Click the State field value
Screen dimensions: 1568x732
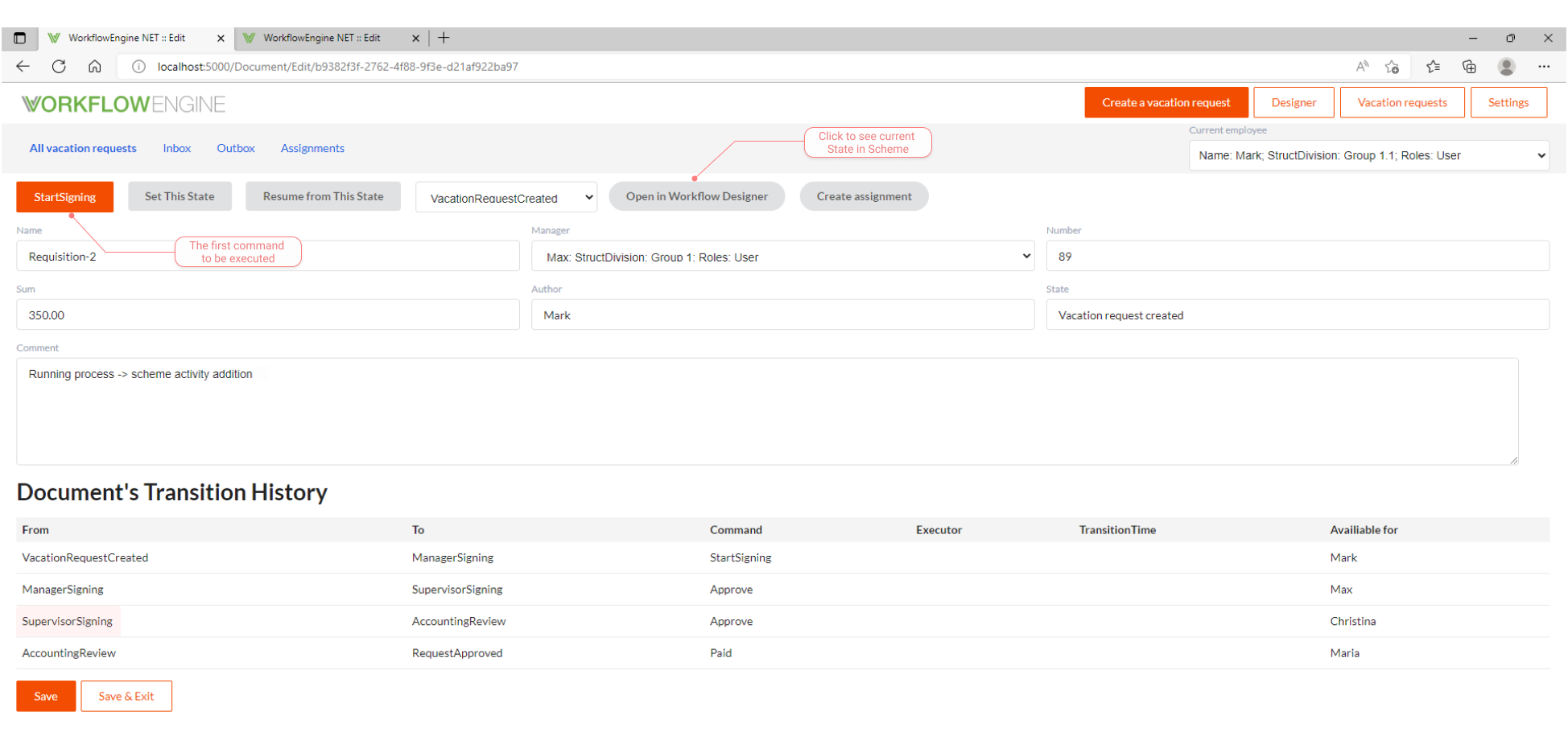[x=1298, y=315]
